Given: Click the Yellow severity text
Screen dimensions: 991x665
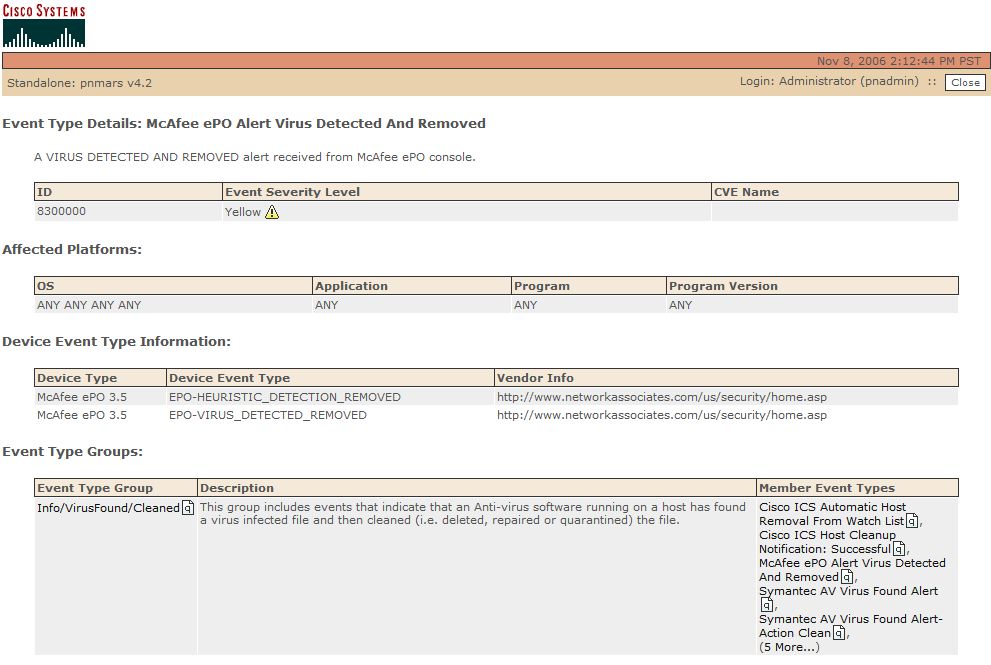Looking at the screenshot, I should pyautogui.click(x=243, y=212).
